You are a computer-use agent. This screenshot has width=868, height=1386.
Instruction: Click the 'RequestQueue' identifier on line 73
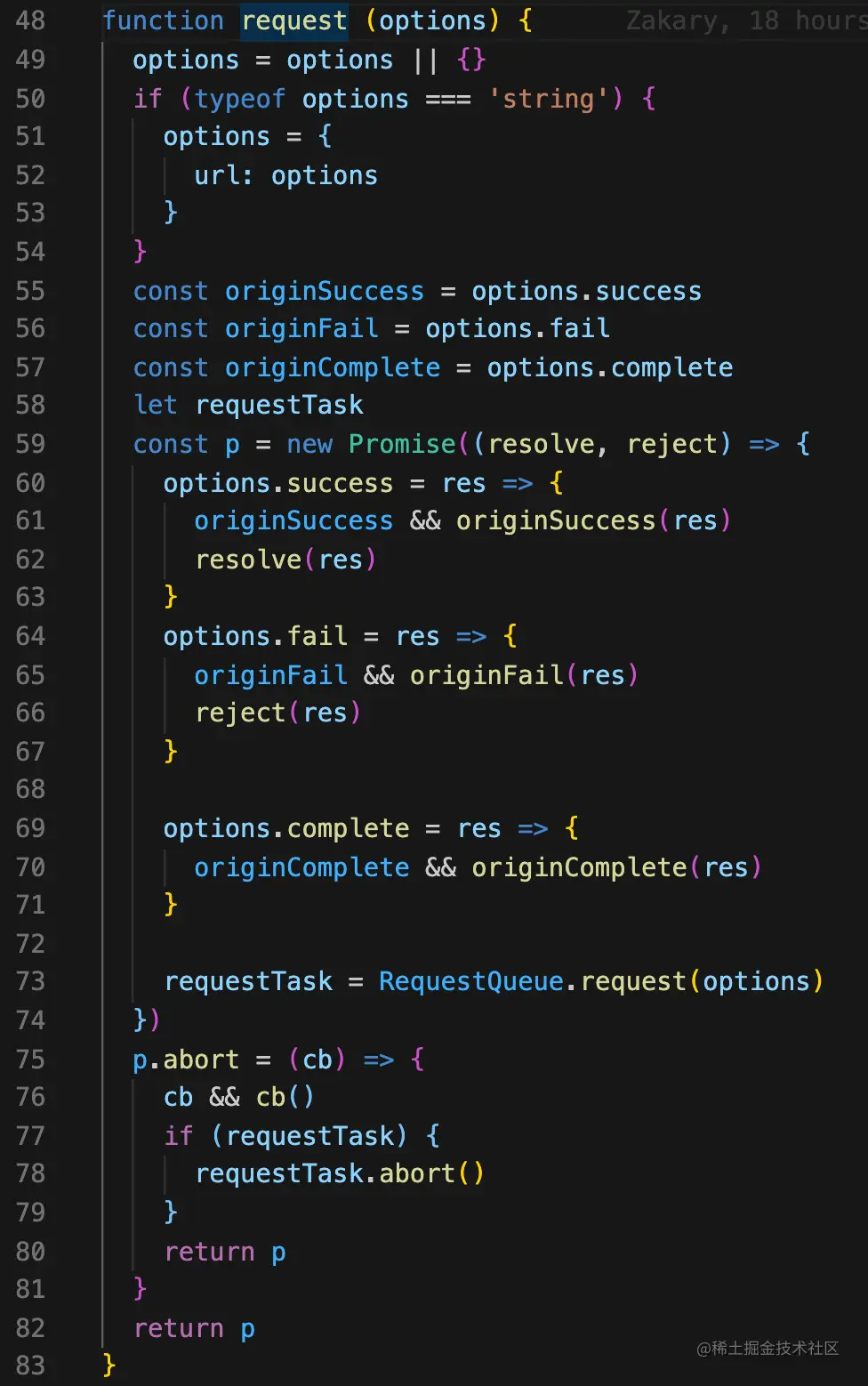(471, 981)
